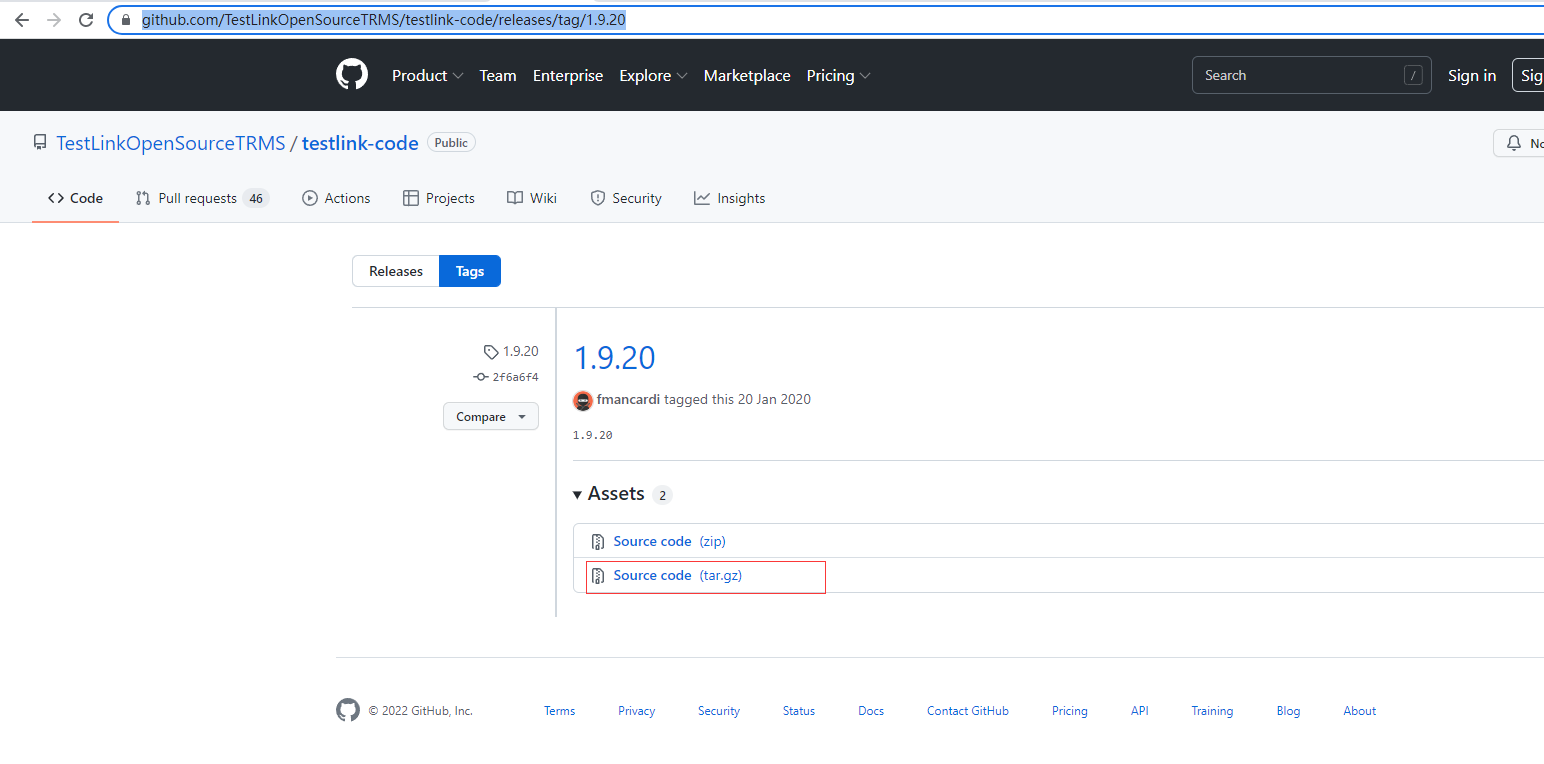The image size is (1544, 764).
Task: Open the Pricing dropdown in header
Action: 838,76
